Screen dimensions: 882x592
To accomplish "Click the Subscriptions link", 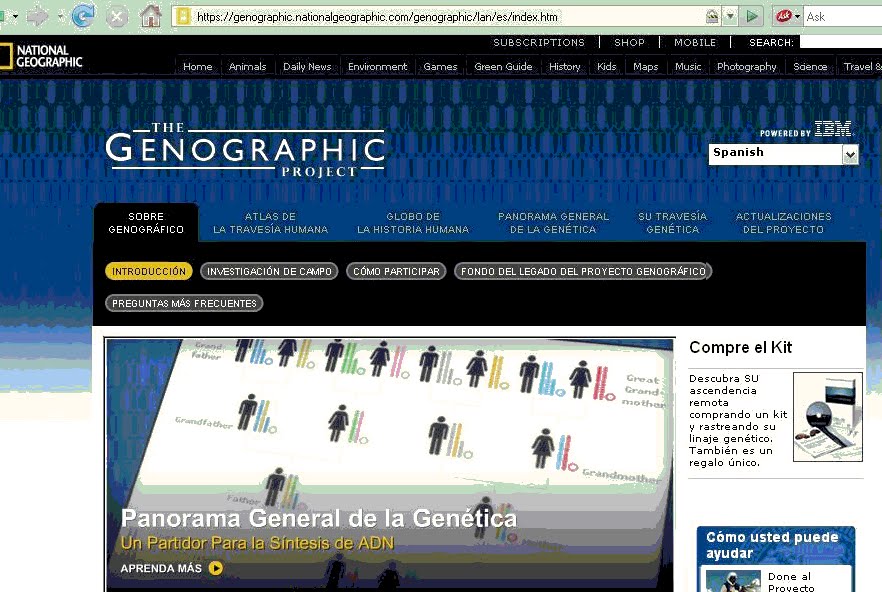I will pyautogui.click(x=539, y=43).
